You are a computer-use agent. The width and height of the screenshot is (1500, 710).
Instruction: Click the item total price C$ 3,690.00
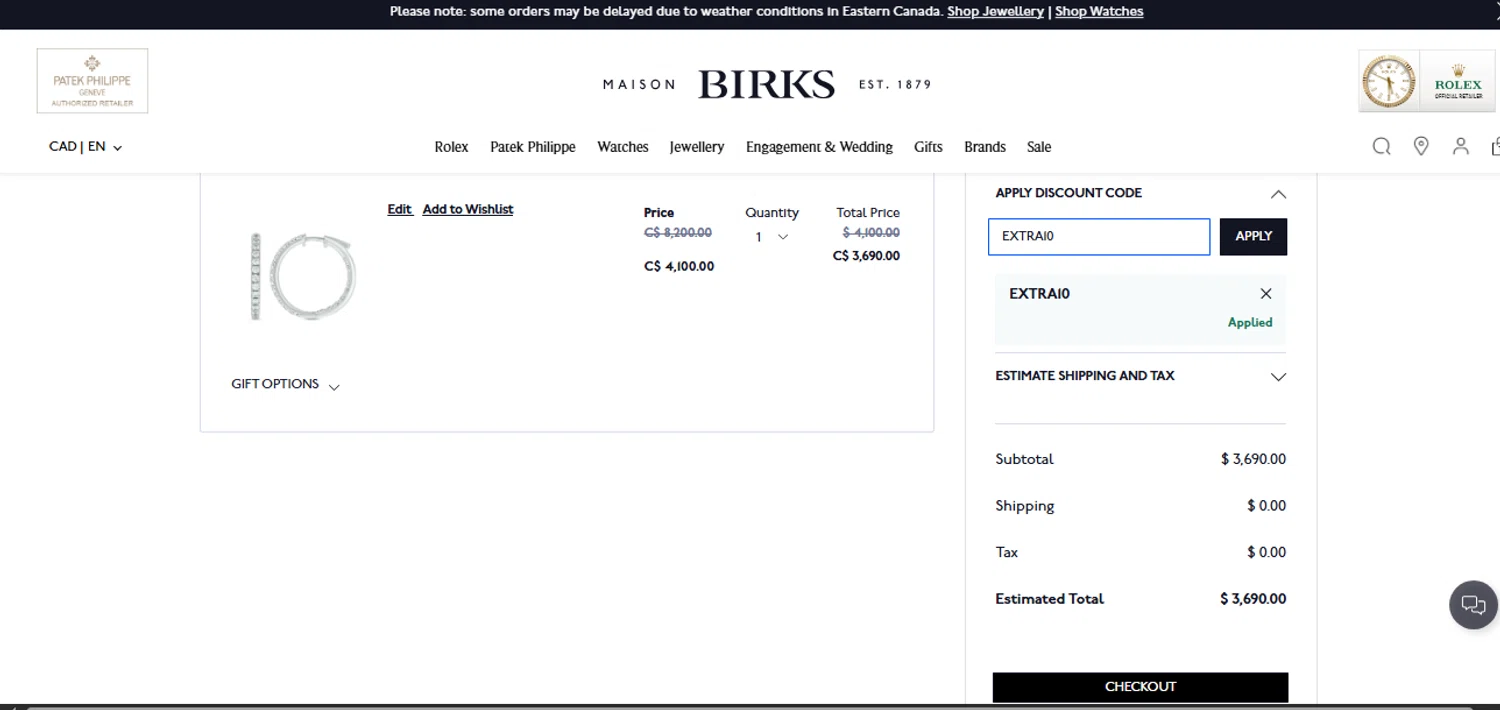pyautogui.click(x=866, y=256)
